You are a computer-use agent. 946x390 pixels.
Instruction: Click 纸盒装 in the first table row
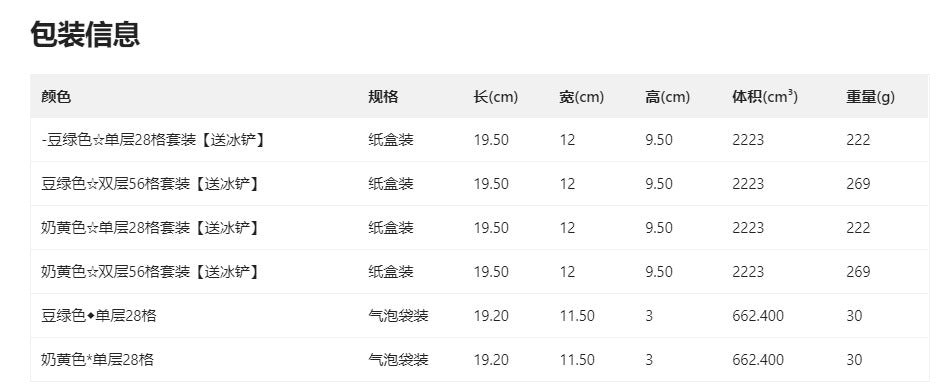(x=391, y=140)
